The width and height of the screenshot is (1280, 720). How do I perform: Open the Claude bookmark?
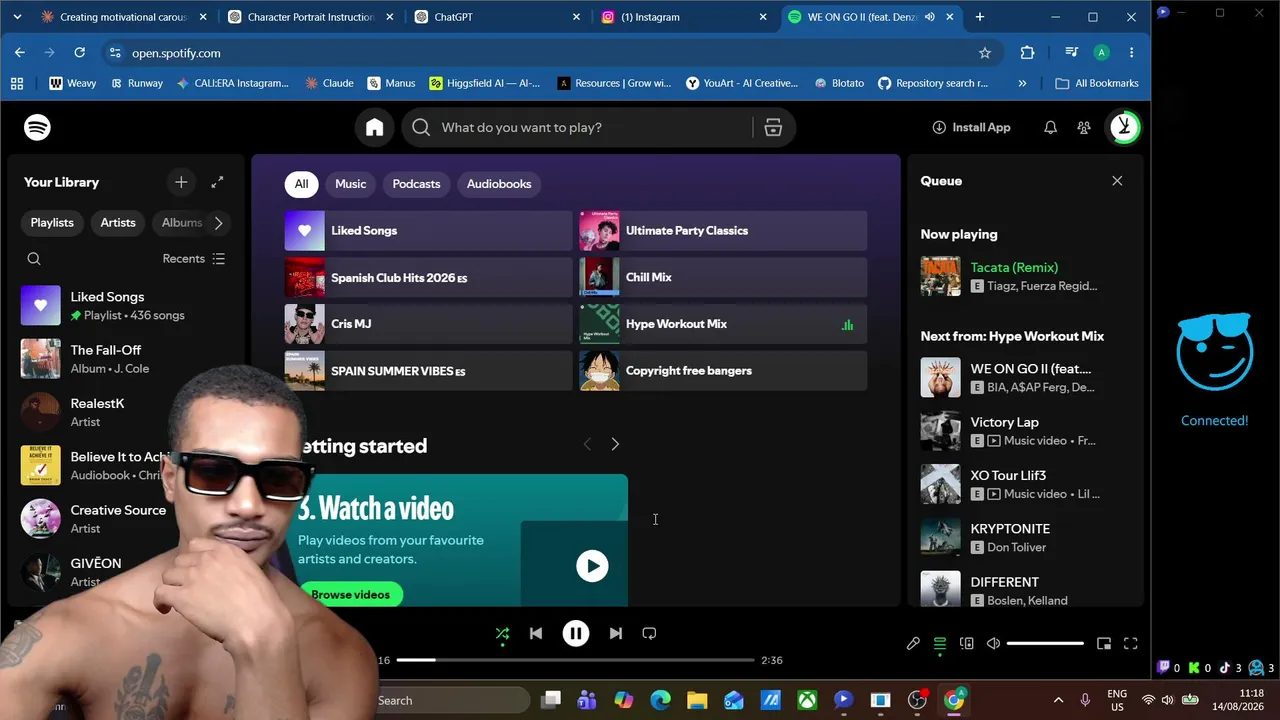tap(329, 83)
